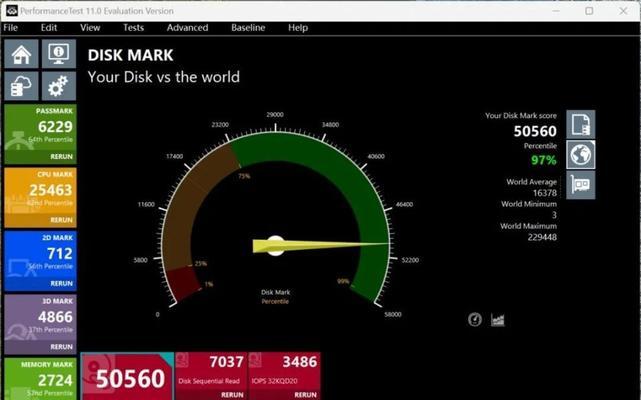Image resolution: width=641 pixels, height=400 pixels.
Task: Rerun the Disk Sequential Read test
Action: click(232, 395)
